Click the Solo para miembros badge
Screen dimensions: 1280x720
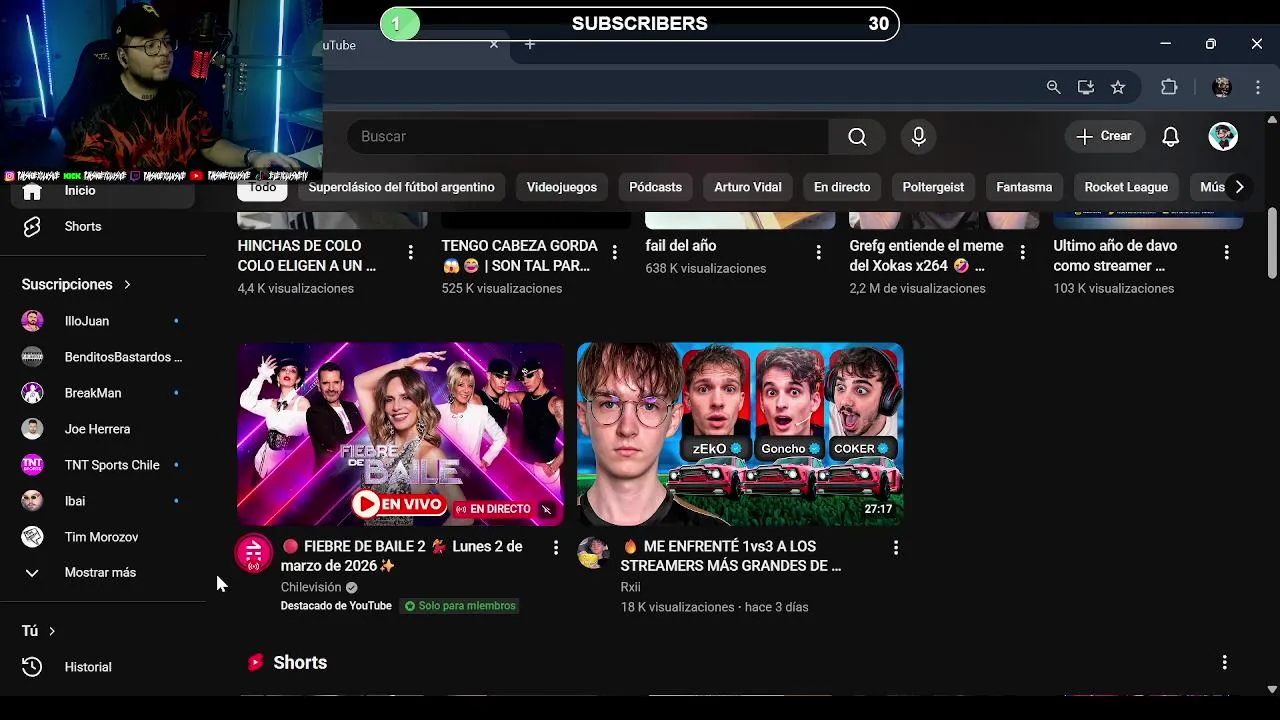click(x=460, y=606)
